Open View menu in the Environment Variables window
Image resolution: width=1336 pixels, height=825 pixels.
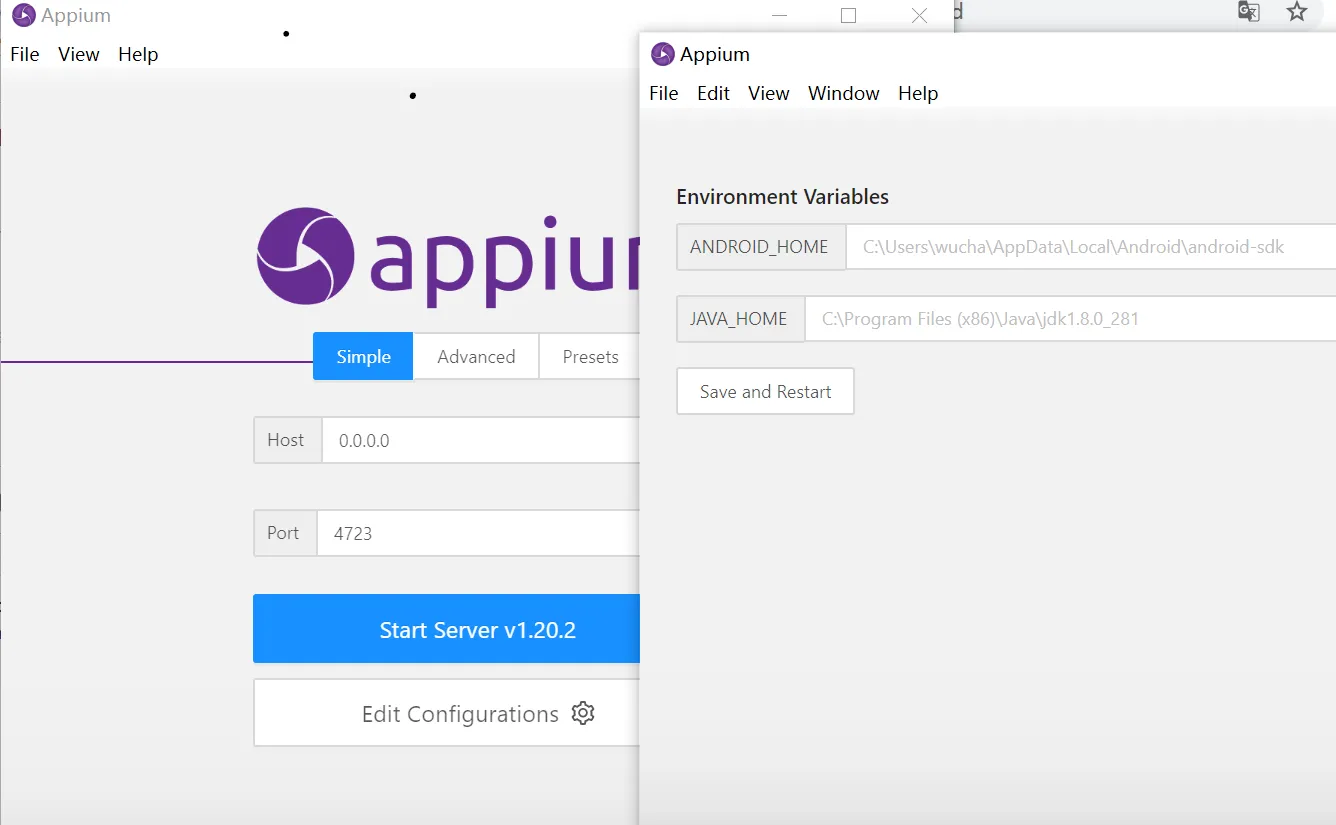[769, 93]
